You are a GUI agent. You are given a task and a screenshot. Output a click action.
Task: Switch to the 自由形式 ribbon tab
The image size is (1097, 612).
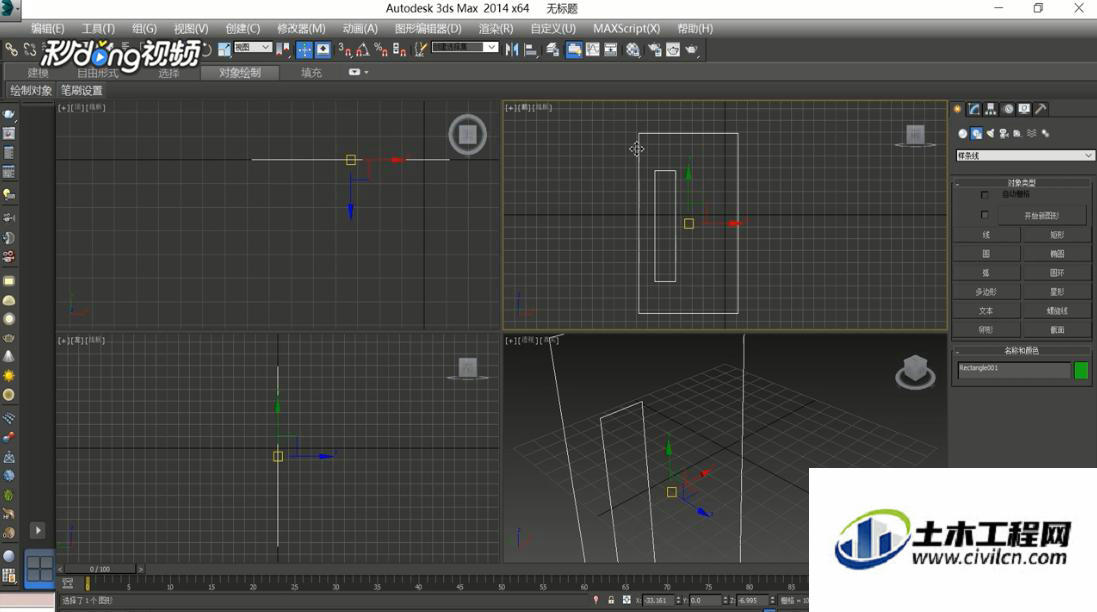[98, 73]
